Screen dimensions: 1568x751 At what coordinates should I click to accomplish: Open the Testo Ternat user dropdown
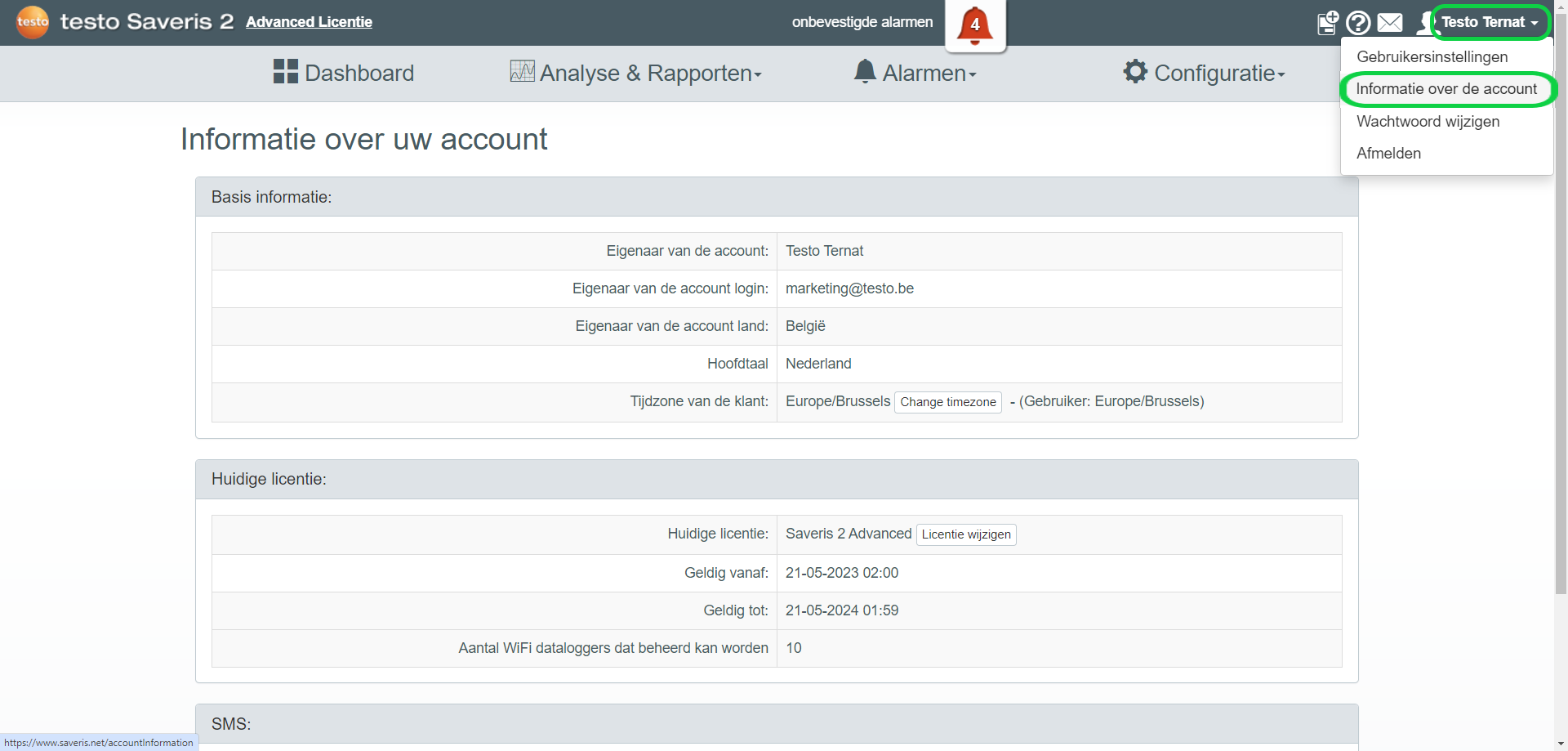tap(1490, 22)
